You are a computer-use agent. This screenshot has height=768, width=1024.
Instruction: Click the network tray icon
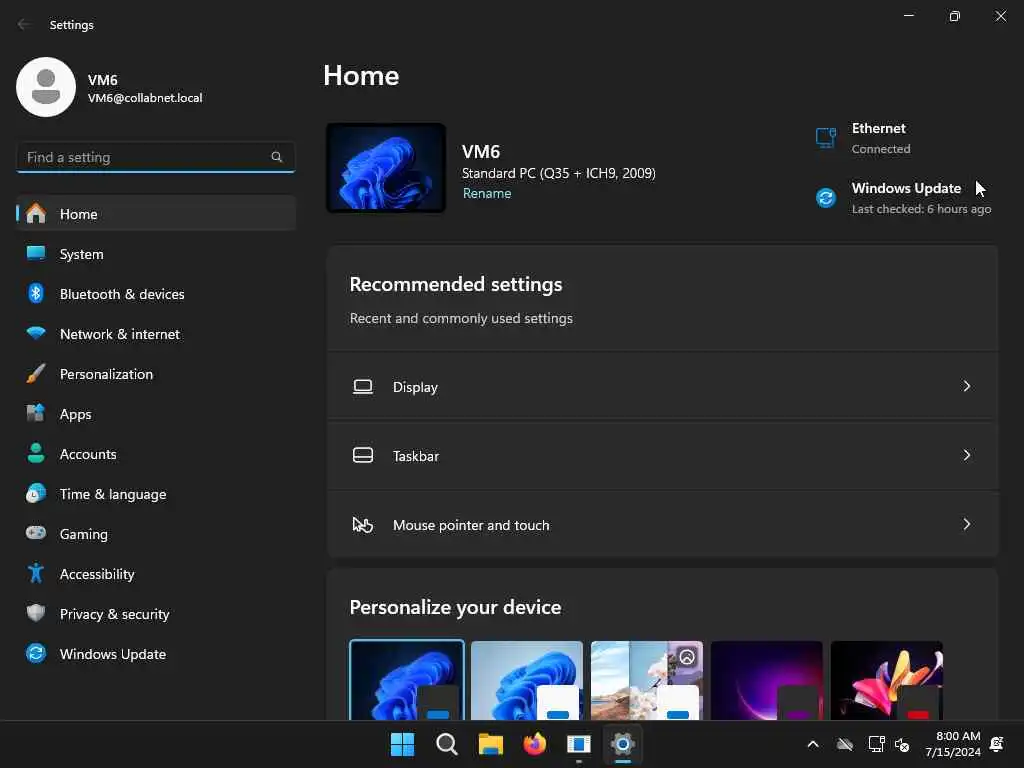pos(876,744)
